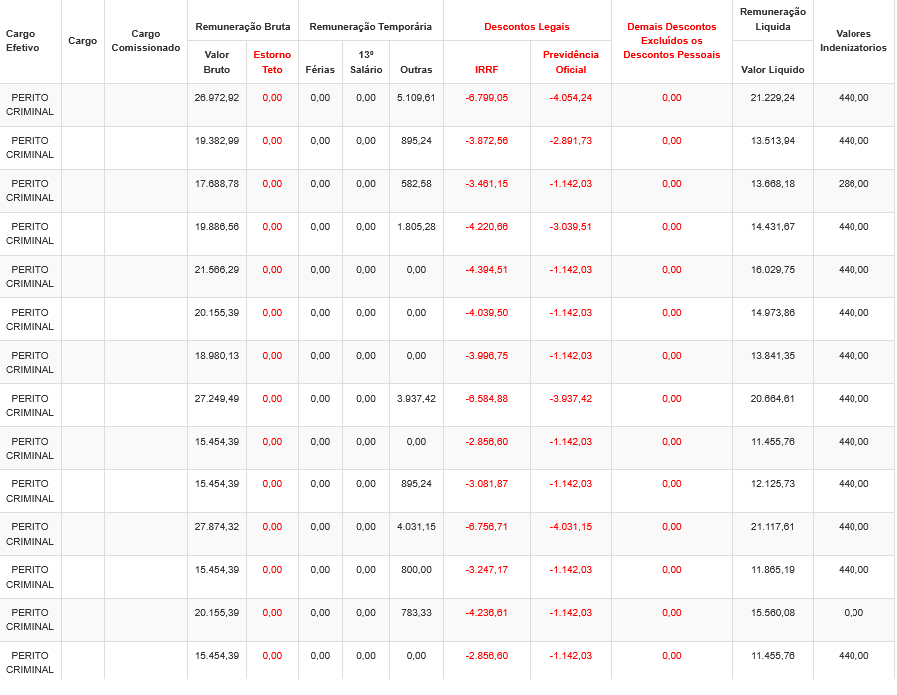Screen dimensions: 897x695
Task: Select the gross value cell 26.972,92
Action: [x=217, y=98]
